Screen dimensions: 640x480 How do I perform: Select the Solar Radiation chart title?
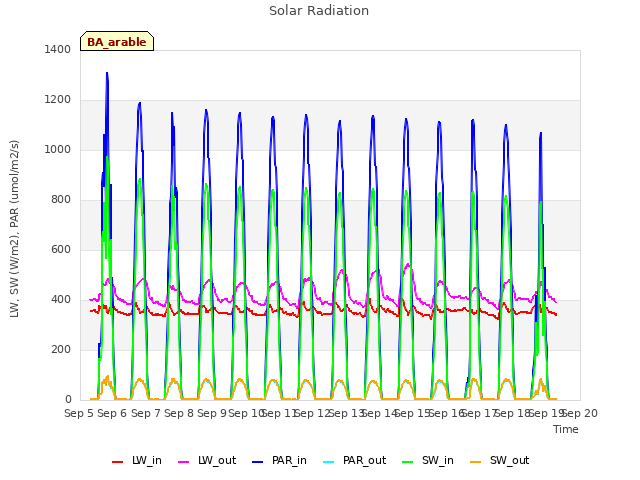click(x=319, y=11)
